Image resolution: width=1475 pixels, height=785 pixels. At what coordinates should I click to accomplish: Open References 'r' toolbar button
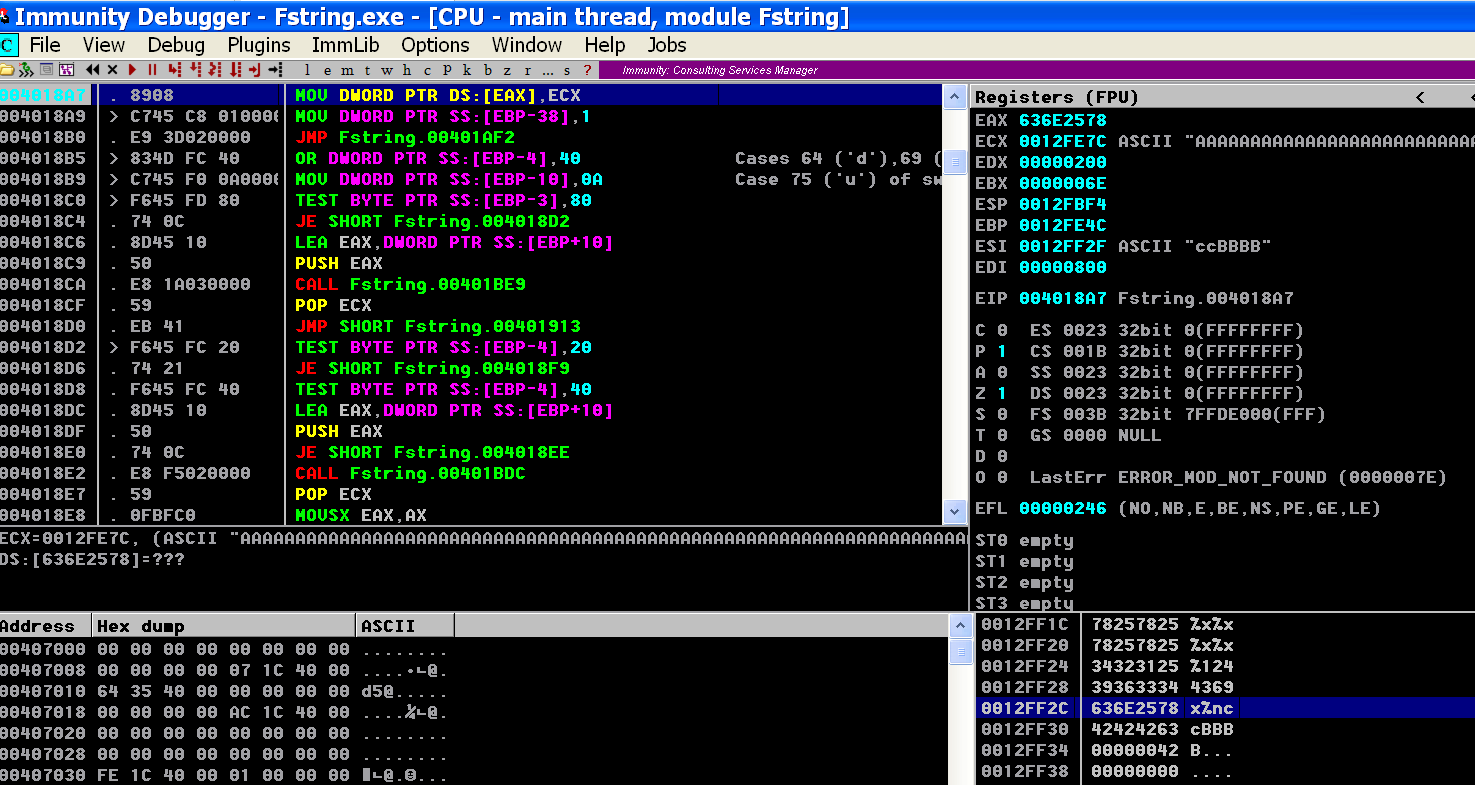tap(527, 70)
